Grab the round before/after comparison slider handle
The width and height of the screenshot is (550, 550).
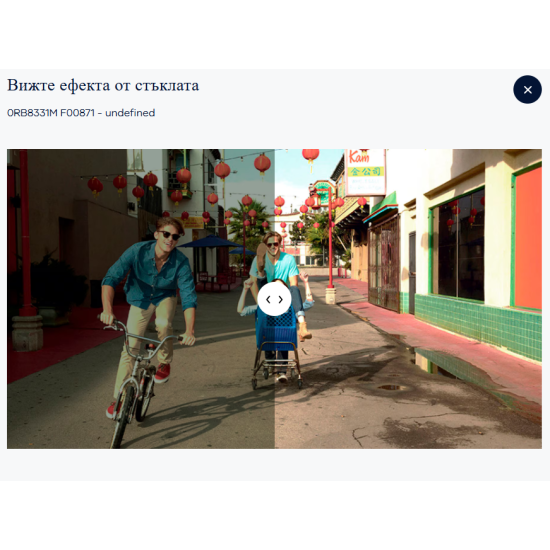coord(274,299)
